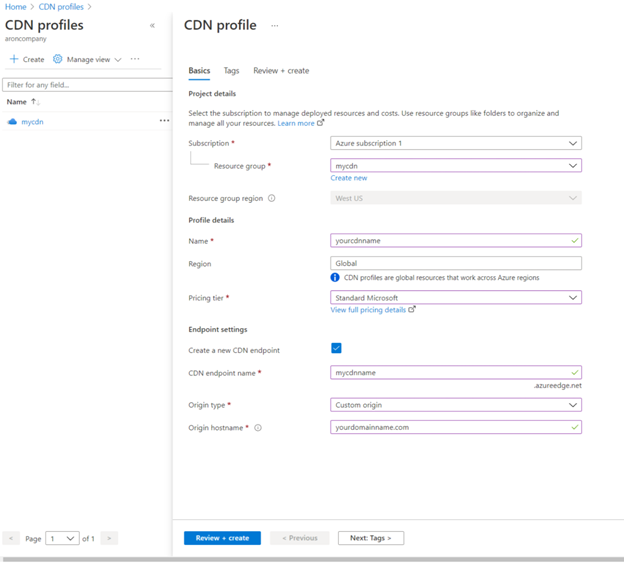This screenshot has height=568, width=624.
Task: Click the mycdn cloud icon
Action: click(12, 122)
